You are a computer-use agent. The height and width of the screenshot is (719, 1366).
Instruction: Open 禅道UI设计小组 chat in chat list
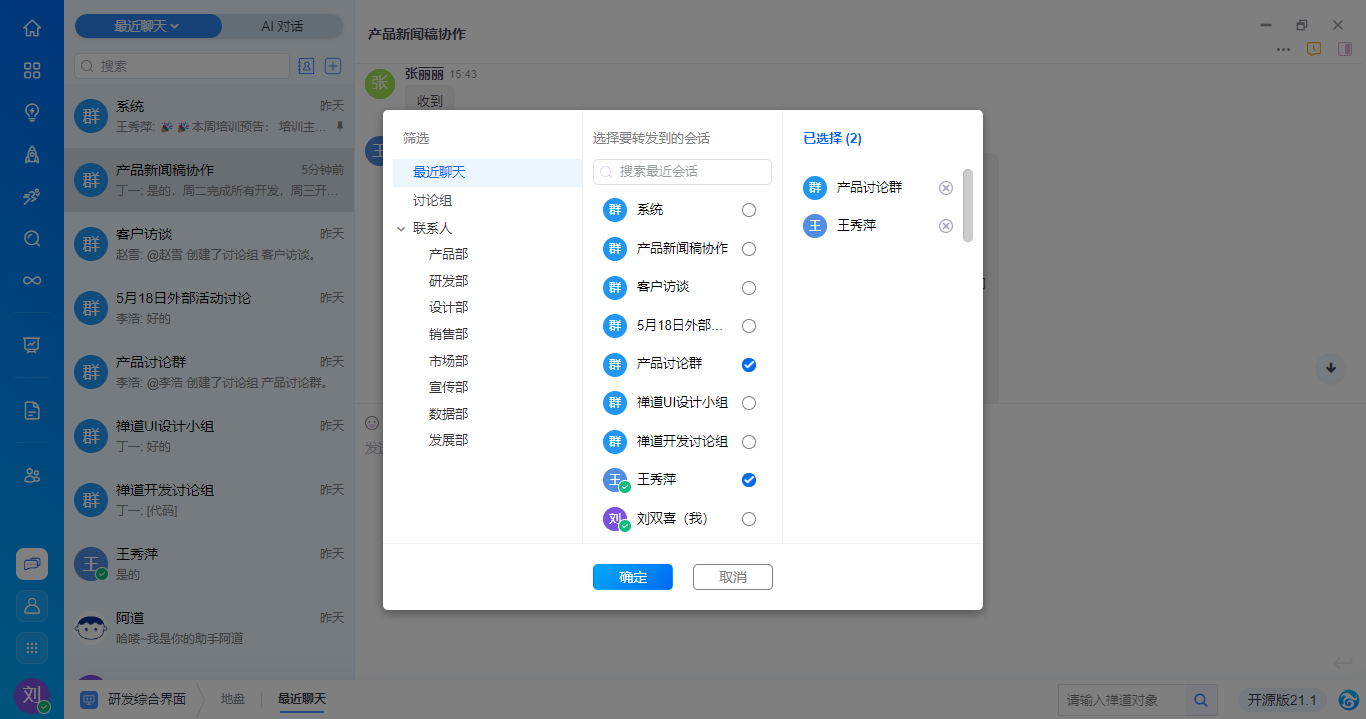209,435
